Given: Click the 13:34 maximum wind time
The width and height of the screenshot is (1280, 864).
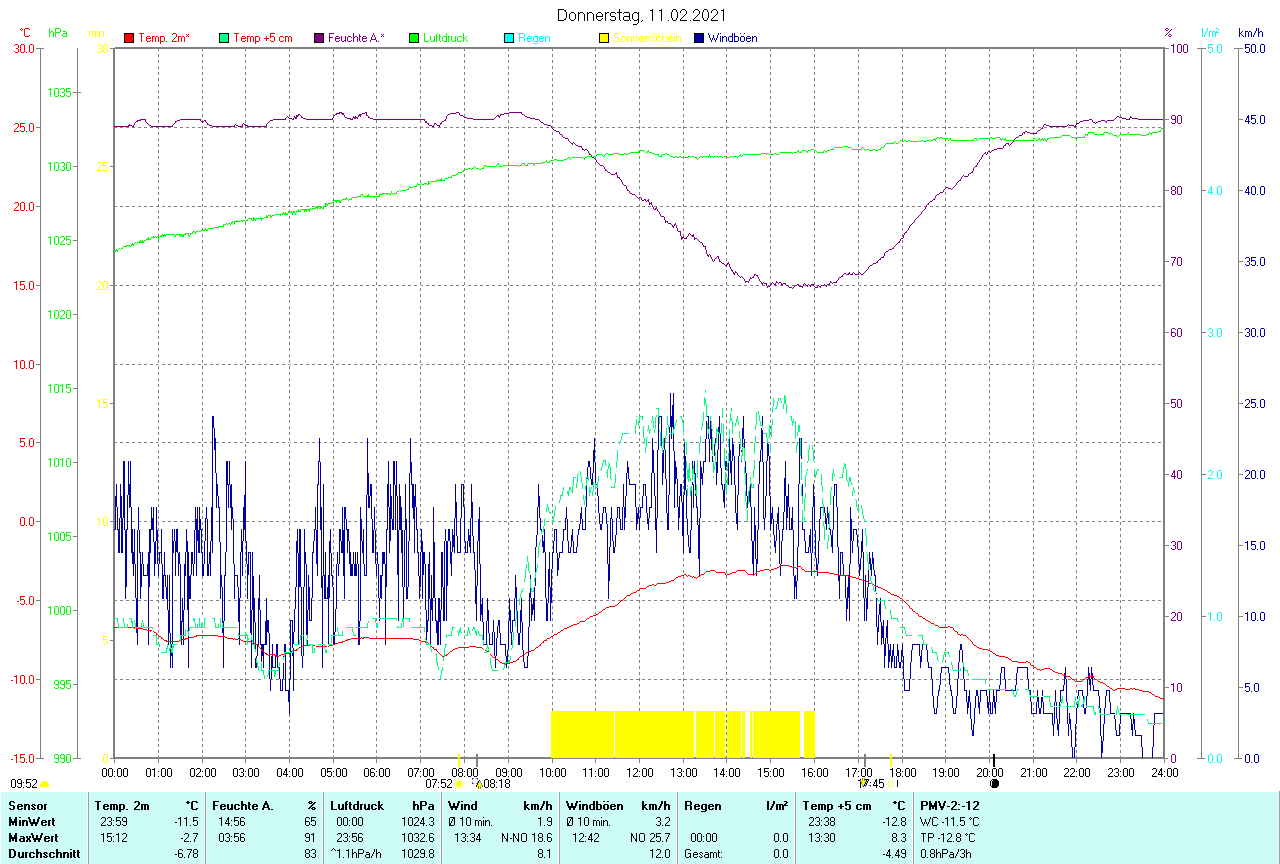Looking at the screenshot, I should [467, 837].
